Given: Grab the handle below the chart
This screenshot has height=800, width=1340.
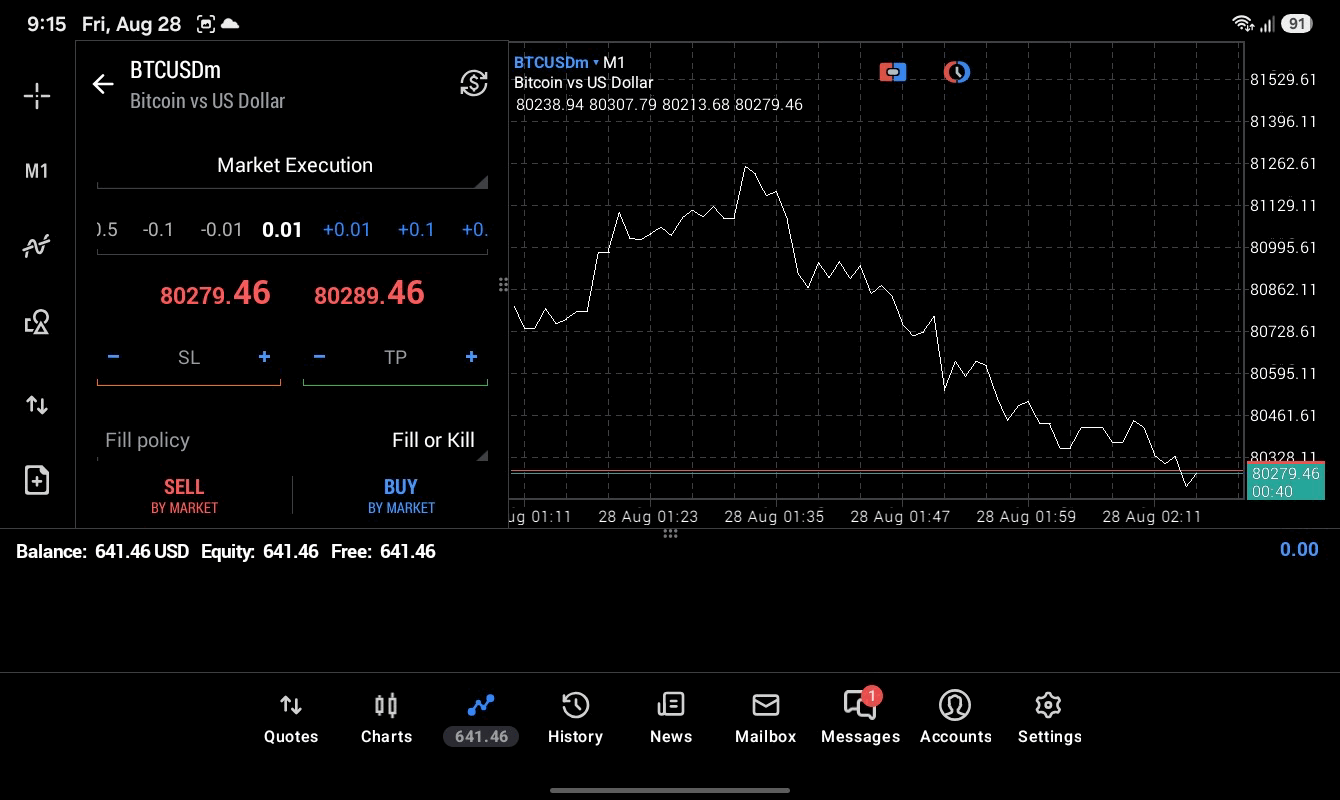Looking at the screenshot, I should click(670, 534).
